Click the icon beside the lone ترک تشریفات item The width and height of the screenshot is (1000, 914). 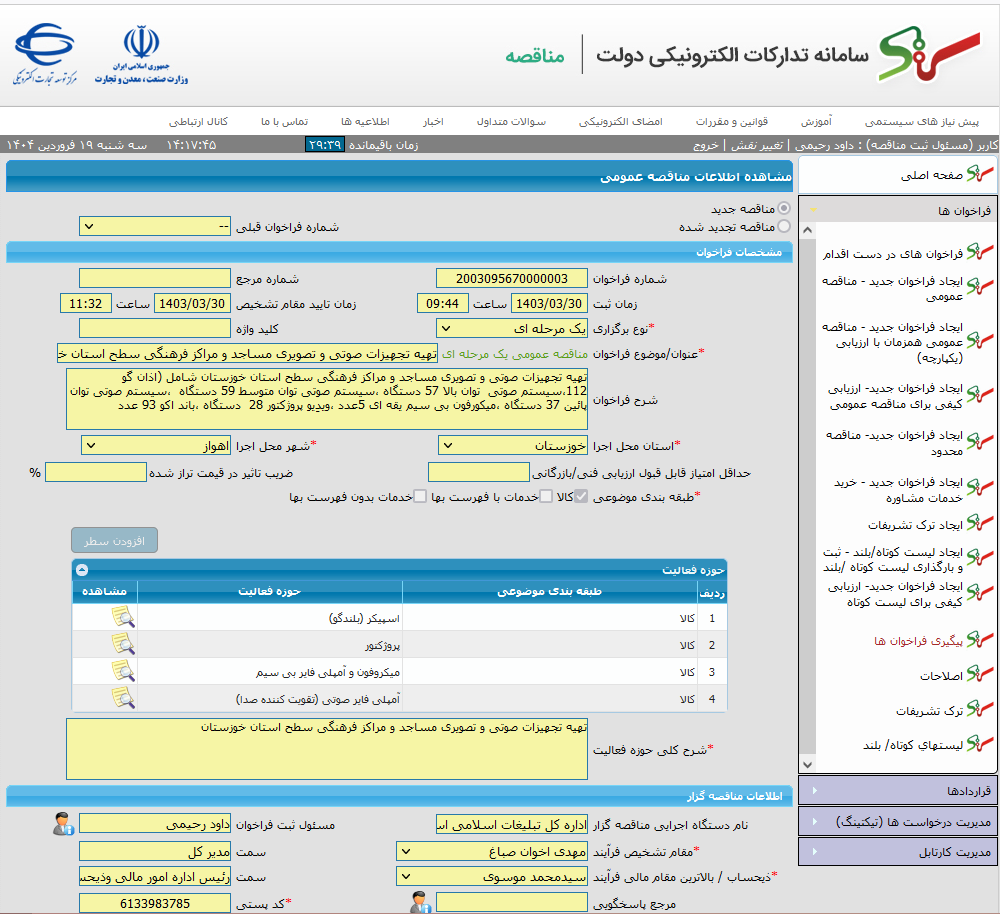(x=980, y=709)
